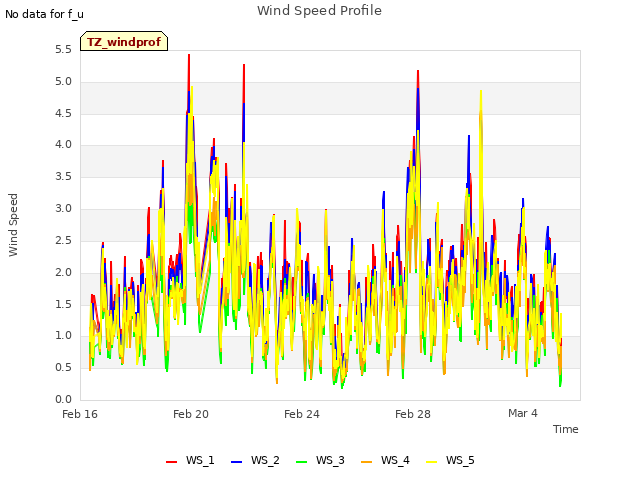Screen dimensions: 640x480
Task: Click the 2.0 y-axis tick label
Action: click(x=63, y=272)
